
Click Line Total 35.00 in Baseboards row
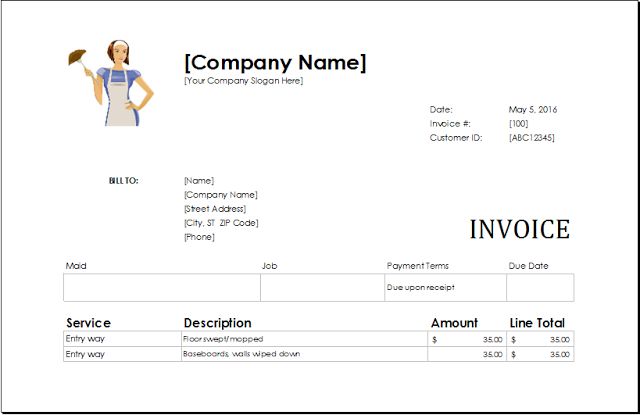click(x=540, y=354)
